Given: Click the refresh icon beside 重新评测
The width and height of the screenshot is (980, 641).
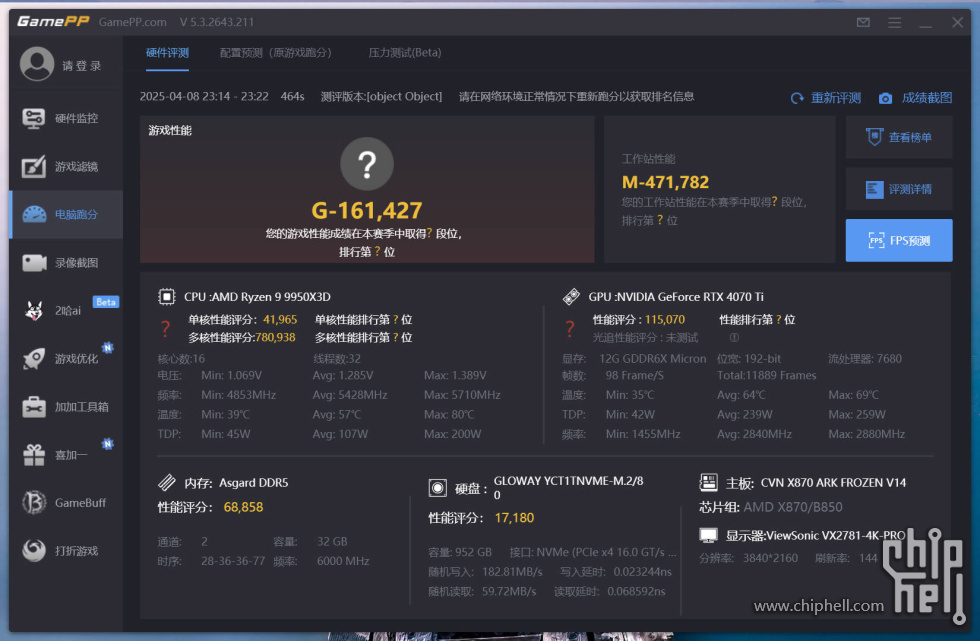Looking at the screenshot, I should coord(797,98).
